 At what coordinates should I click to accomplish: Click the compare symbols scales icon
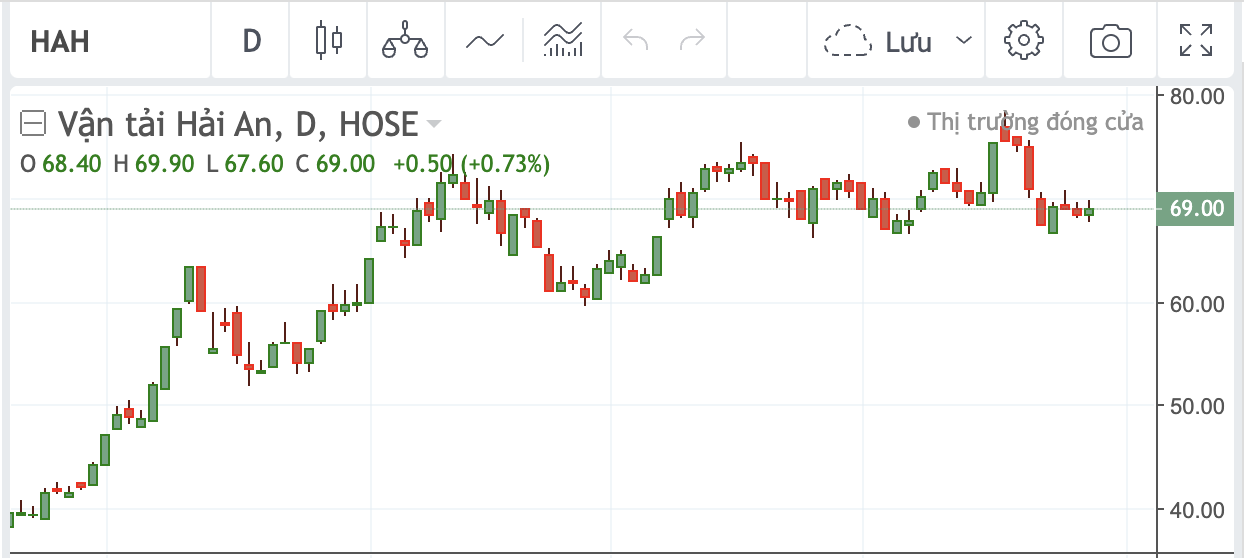[405, 41]
